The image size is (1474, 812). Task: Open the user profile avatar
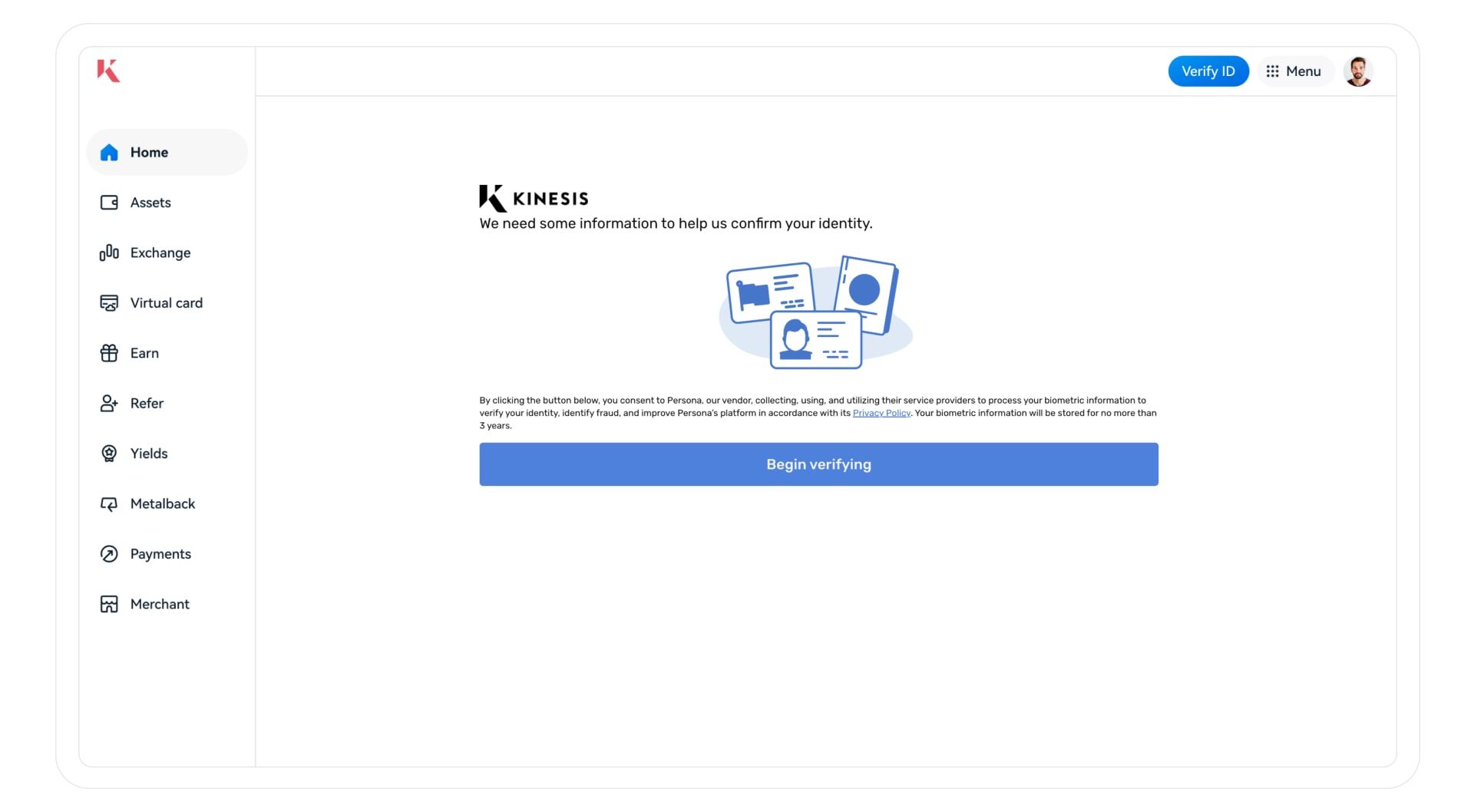1358,71
